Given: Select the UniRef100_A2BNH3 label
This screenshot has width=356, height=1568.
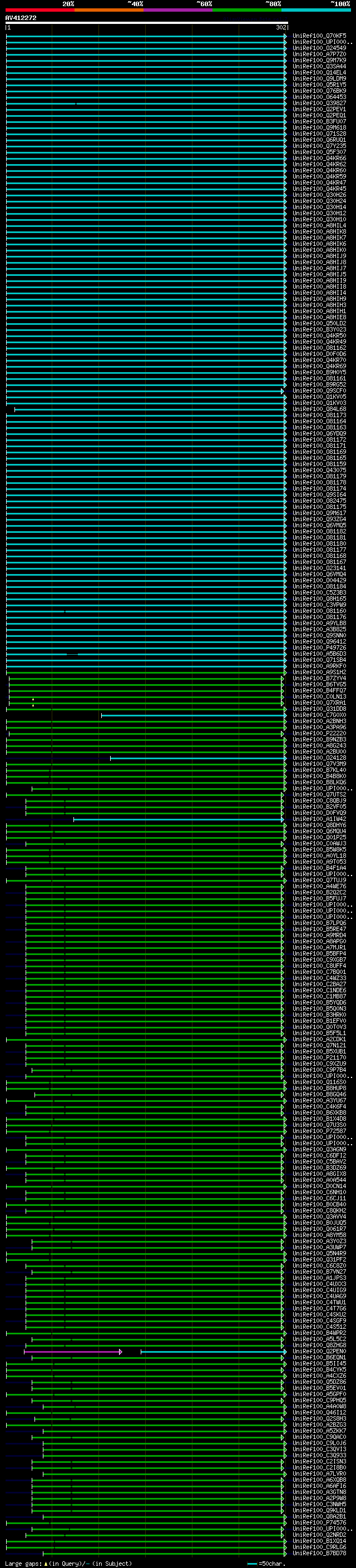Looking at the screenshot, I should point(319,721).
